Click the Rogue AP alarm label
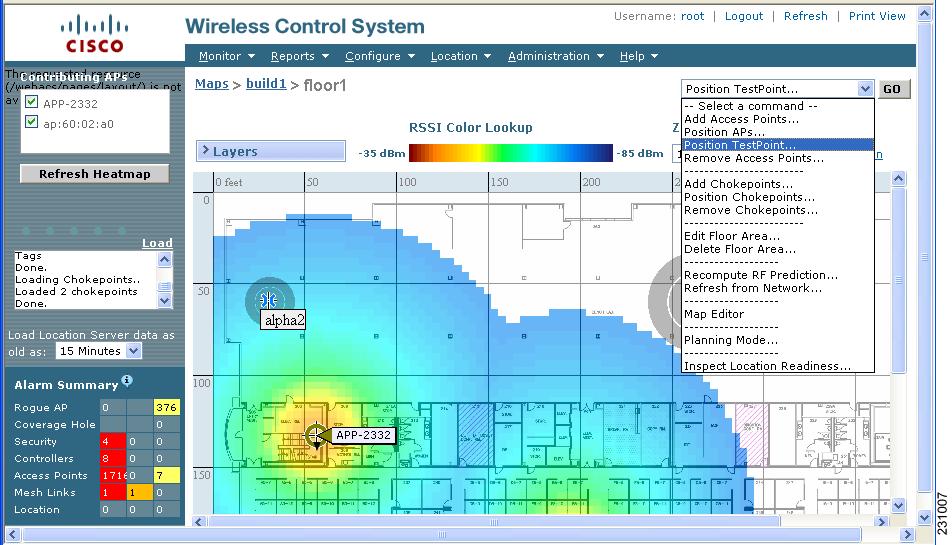Screen dimensions: 952x545 (41, 407)
